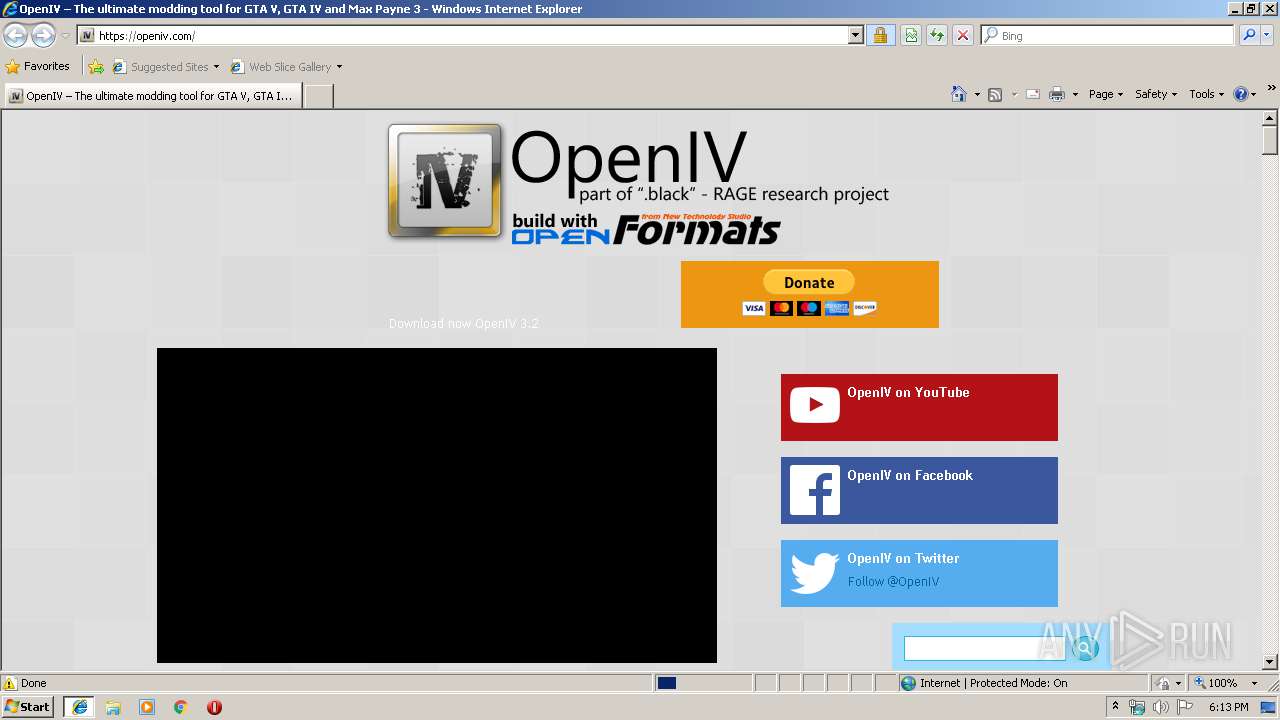This screenshot has height=720, width=1280.
Task: Click the YouTube play icon
Action: point(815,405)
